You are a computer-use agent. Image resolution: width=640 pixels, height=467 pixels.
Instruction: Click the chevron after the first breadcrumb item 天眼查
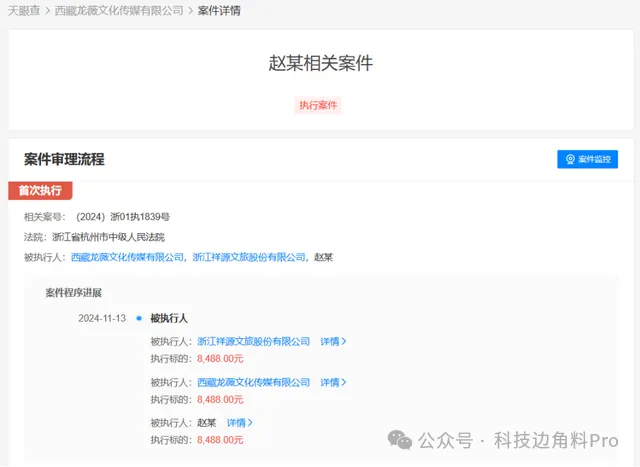[x=47, y=11]
